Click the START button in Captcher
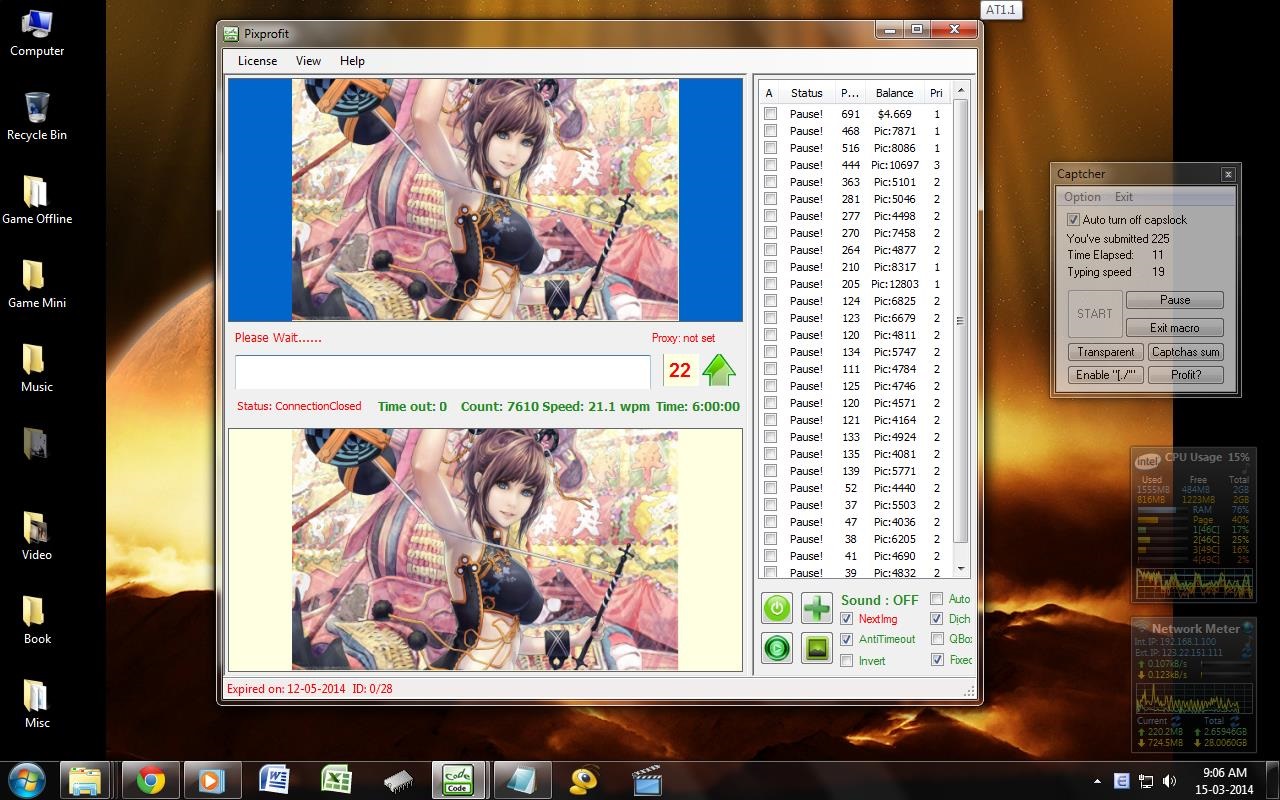This screenshot has width=1280, height=800. point(1095,314)
